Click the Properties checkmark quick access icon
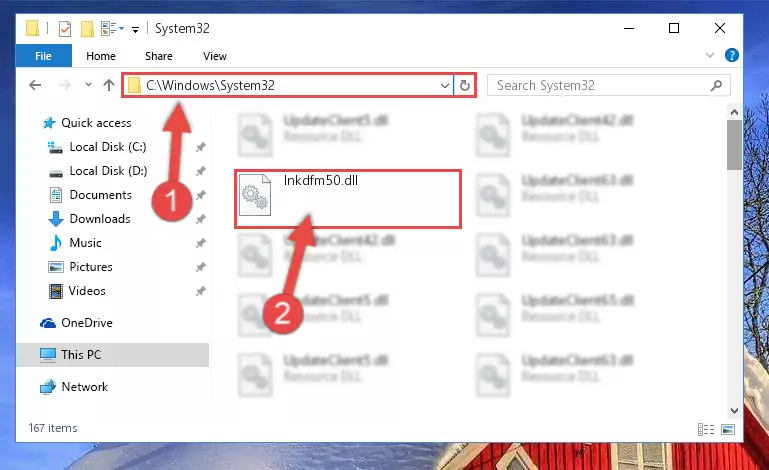Image resolution: width=769 pixels, height=470 pixels. pos(65,29)
